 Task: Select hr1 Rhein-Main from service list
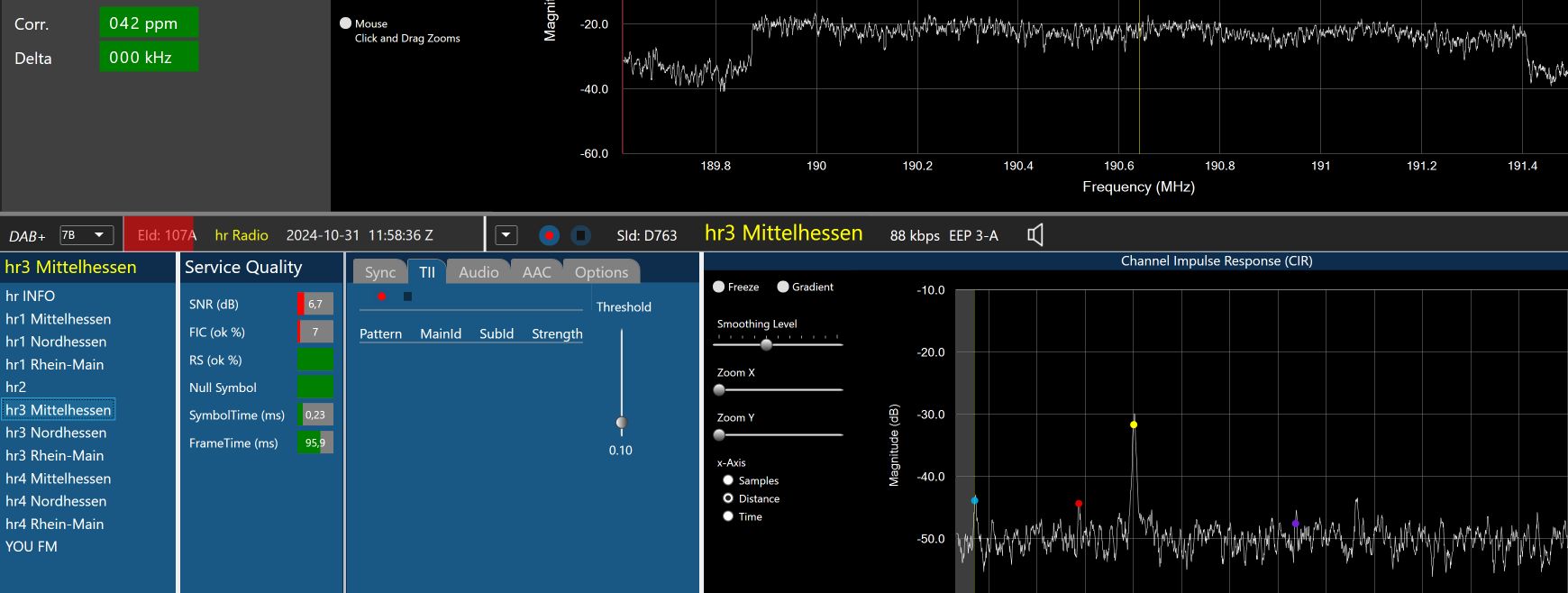(55, 364)
